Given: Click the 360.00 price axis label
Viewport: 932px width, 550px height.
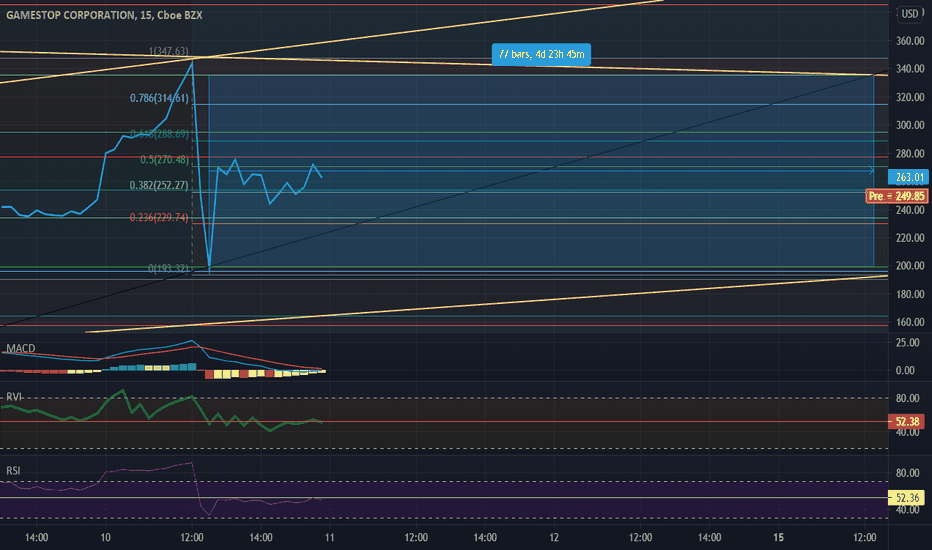Looking at the screenshot, I should (910, 41).
